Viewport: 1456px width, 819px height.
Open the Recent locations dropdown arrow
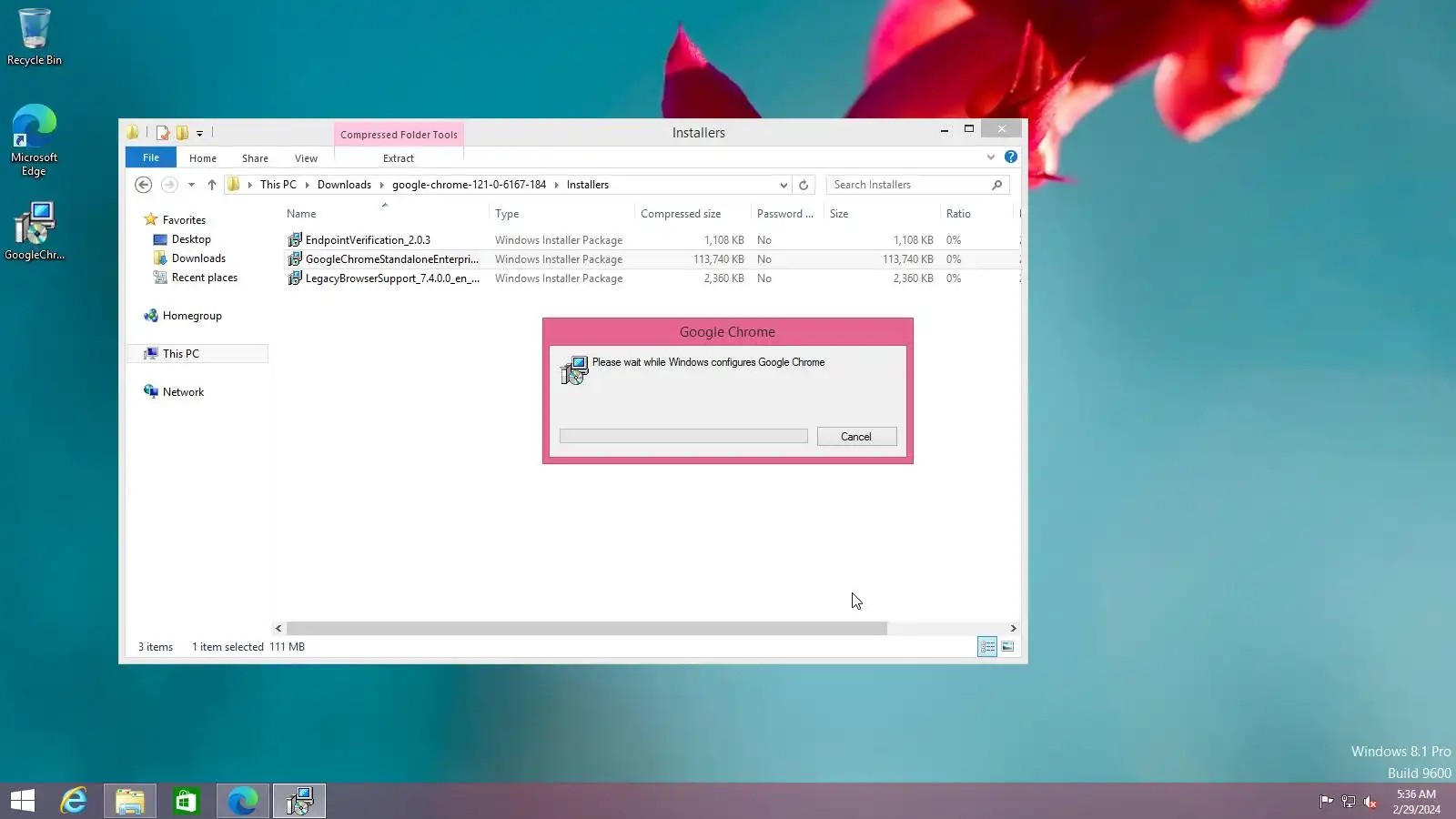pyautogui.click(x=191, y=185)
